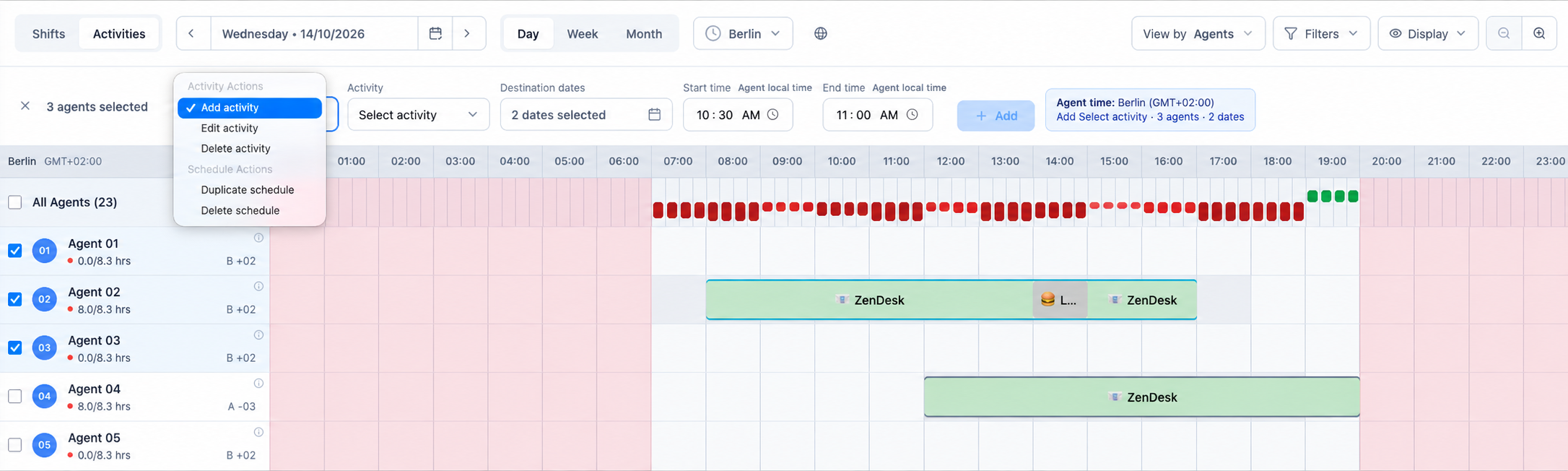Image resolution: width=1568 pixels, height=471 pixels.
Task: Open calendar icon in Destination dates
Action: [654, 114]
